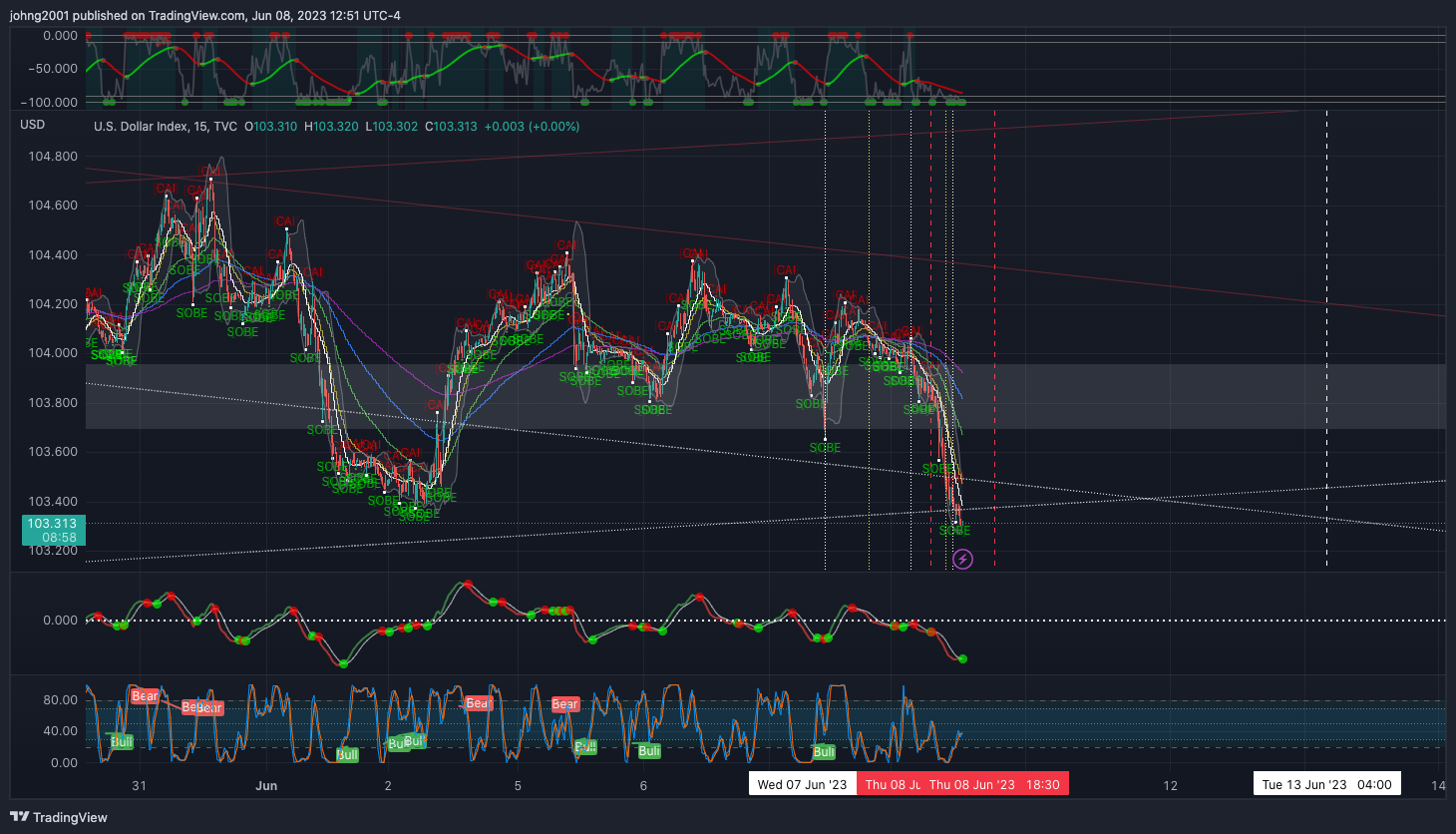This screenshot has height=834, width=1456.
Task: Click the last green dot on momentum indicator
Action: (962, 658)
